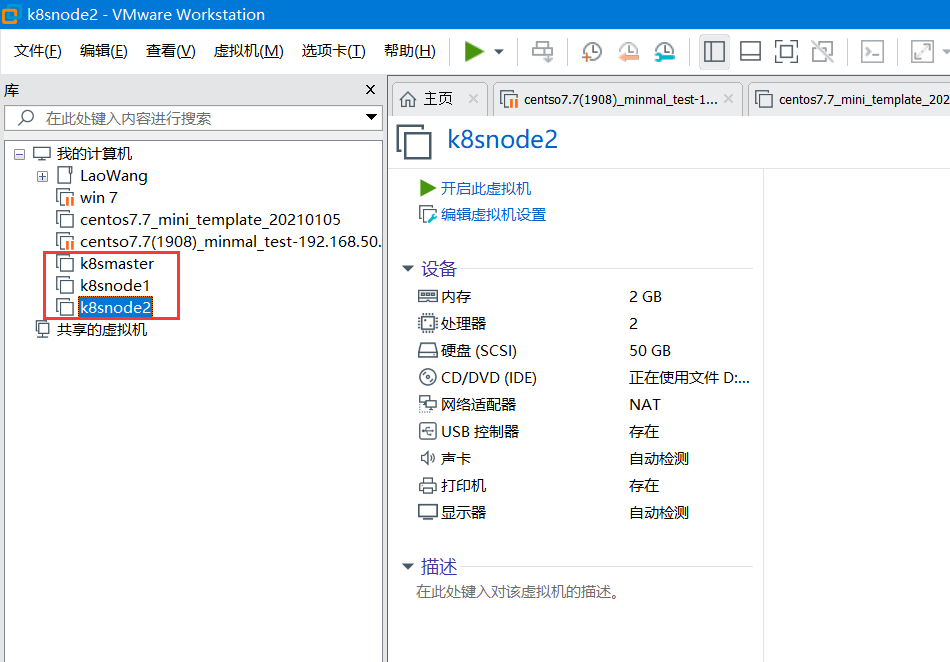Viewport: 950px width, 662px height.
Task: Click the VMware Workstation title bar icon
Action: pos(10,15)
